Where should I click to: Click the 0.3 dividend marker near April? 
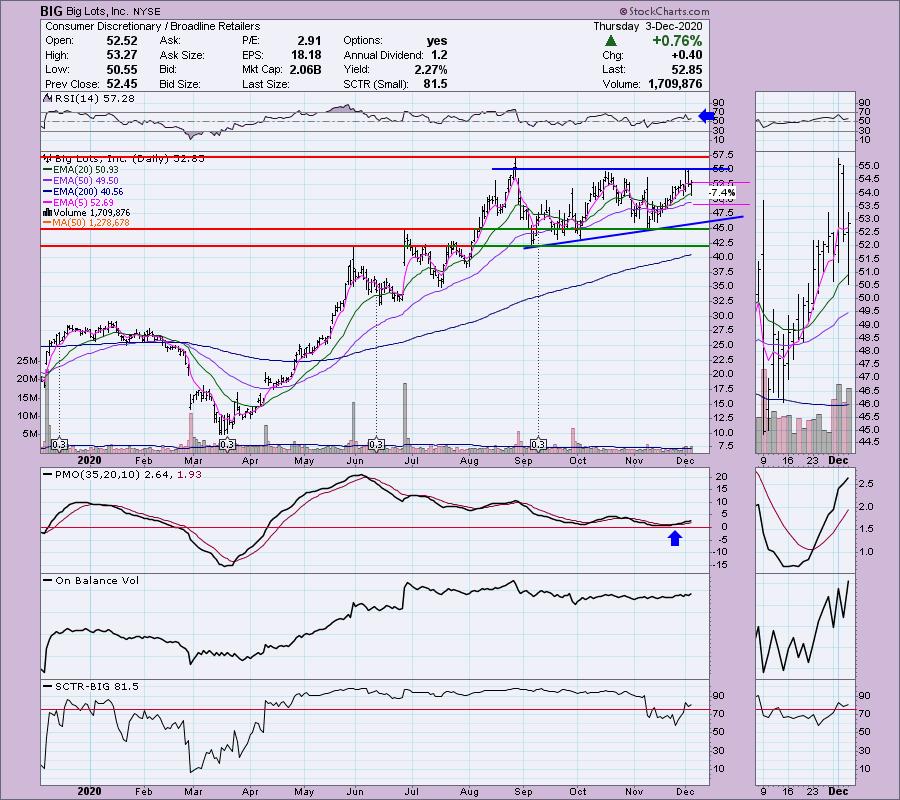[227, 444]
